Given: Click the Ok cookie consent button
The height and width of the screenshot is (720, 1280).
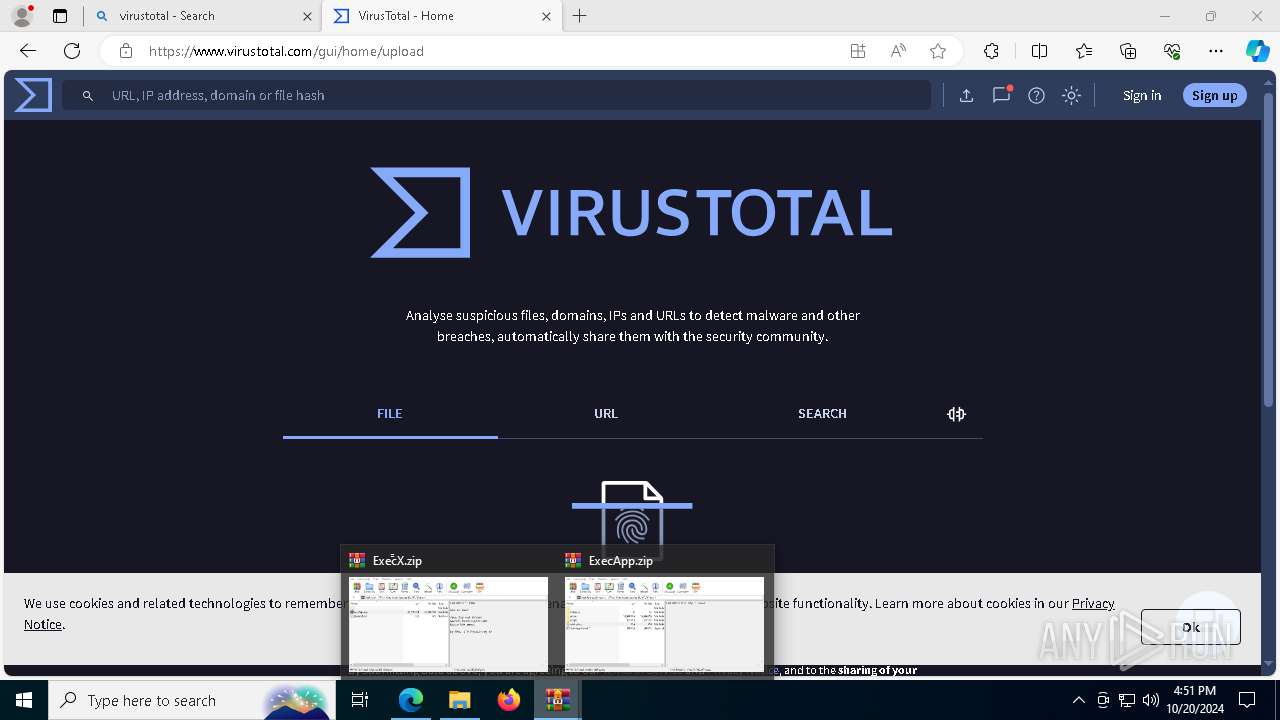Looking at the screenshot, I should coord(1190,627).
